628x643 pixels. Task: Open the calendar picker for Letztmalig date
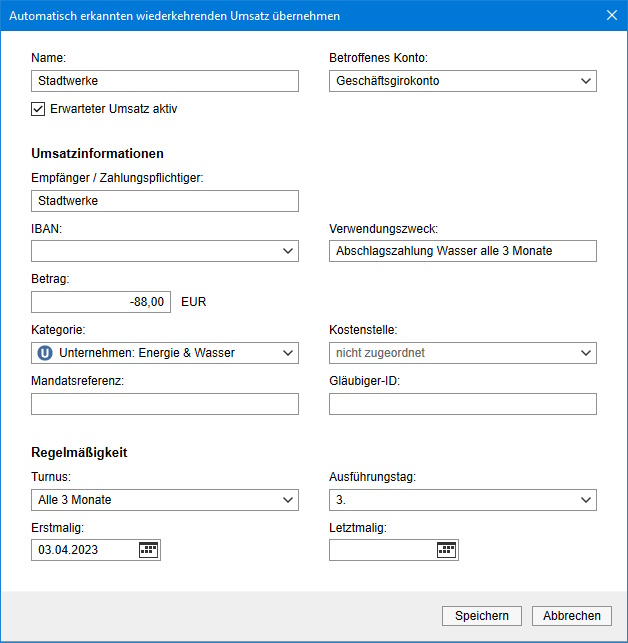tap(446, 550)
